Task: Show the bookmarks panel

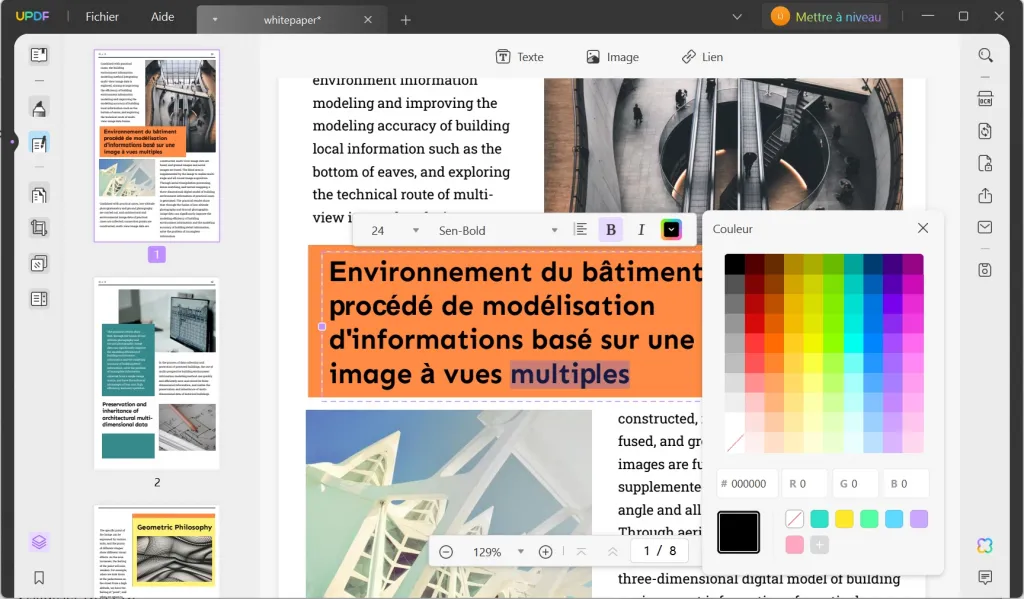Action: pyautogui.click(x=38, y=578)
